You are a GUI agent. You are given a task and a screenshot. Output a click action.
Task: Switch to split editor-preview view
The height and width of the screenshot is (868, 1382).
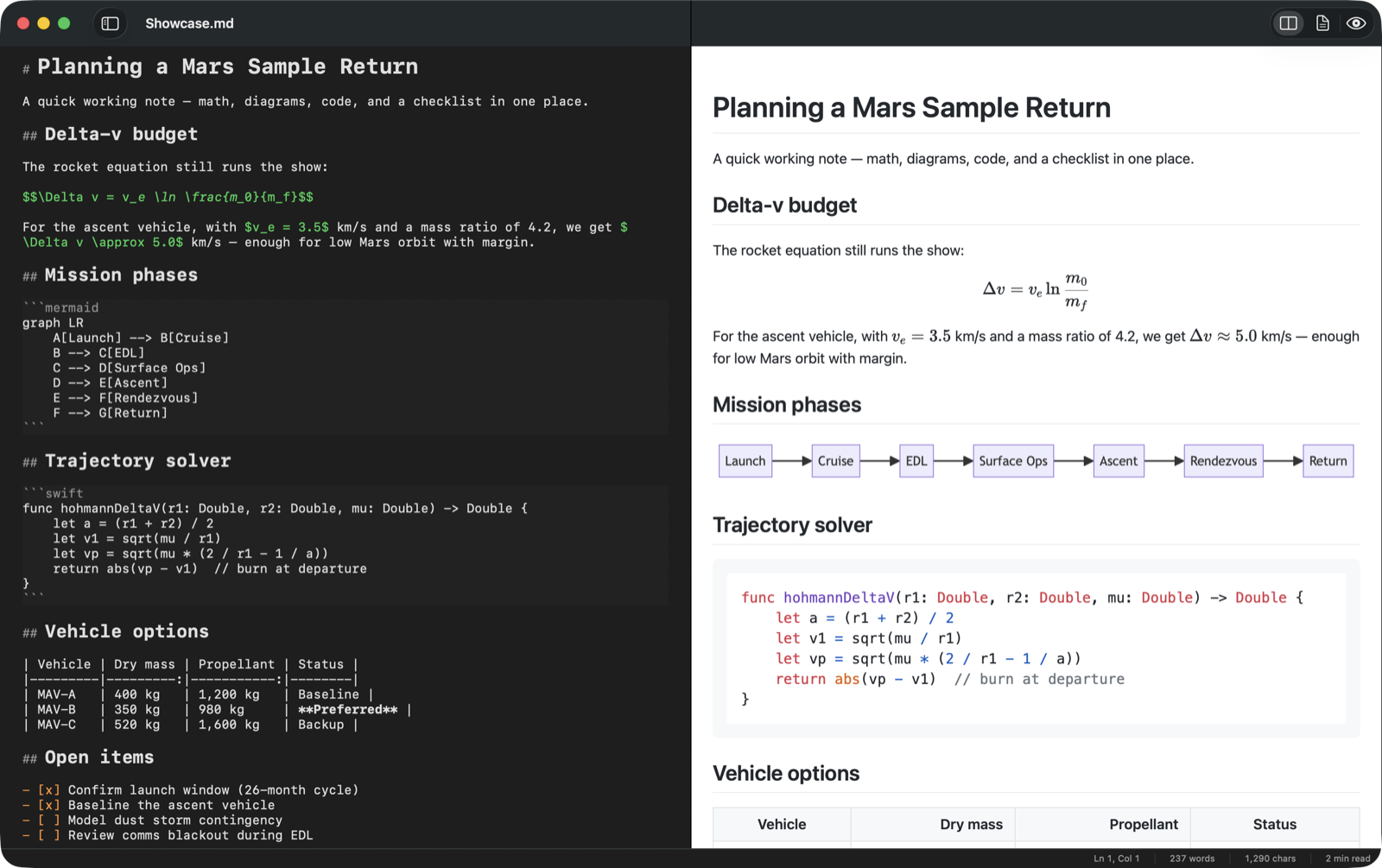tap(1288, 23)
